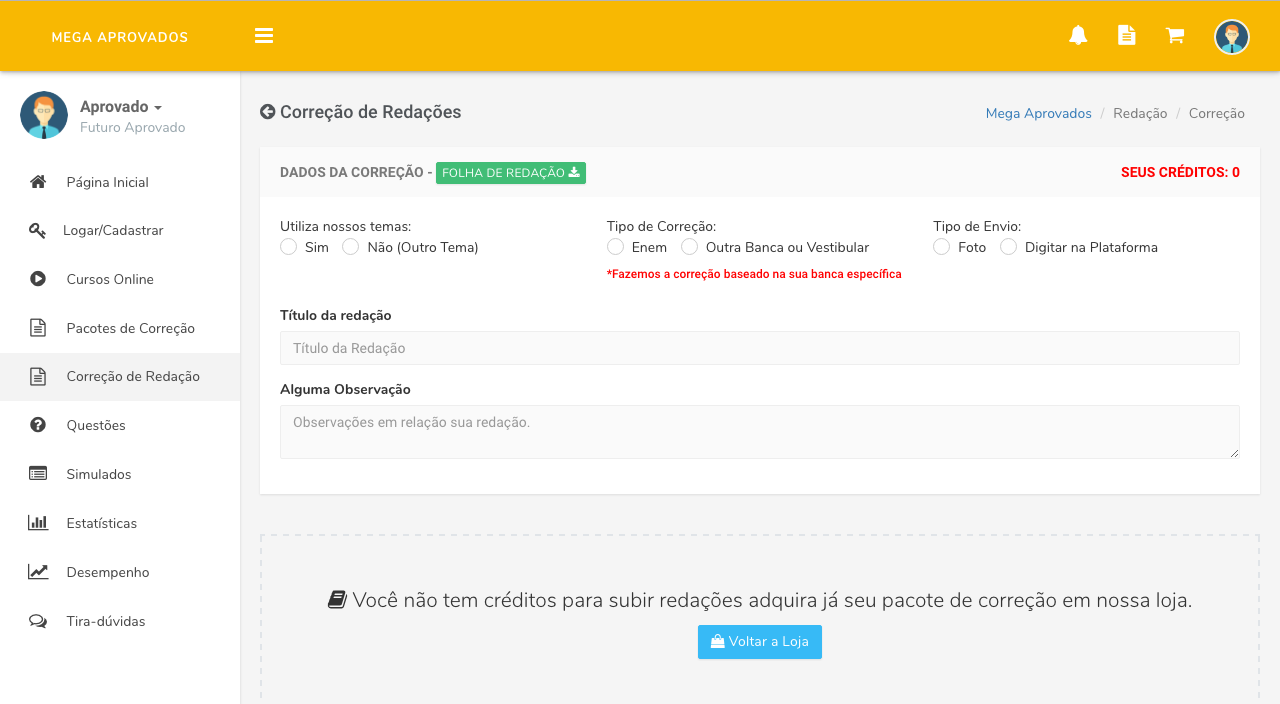
Task: Download the Folha de Redação
Action: tap(511, 173)
